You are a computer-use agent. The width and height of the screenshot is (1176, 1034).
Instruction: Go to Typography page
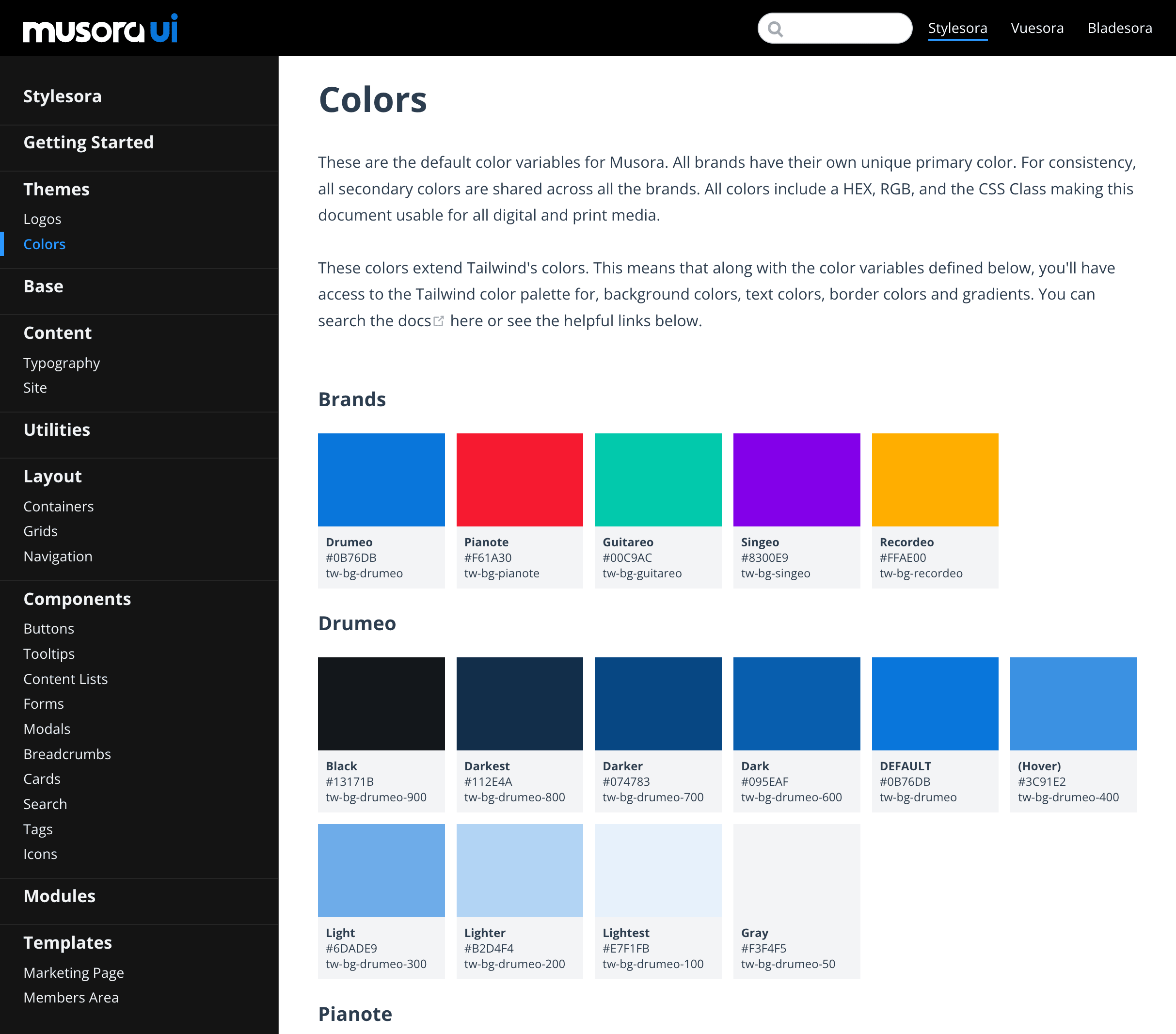(x=62, y=363)
